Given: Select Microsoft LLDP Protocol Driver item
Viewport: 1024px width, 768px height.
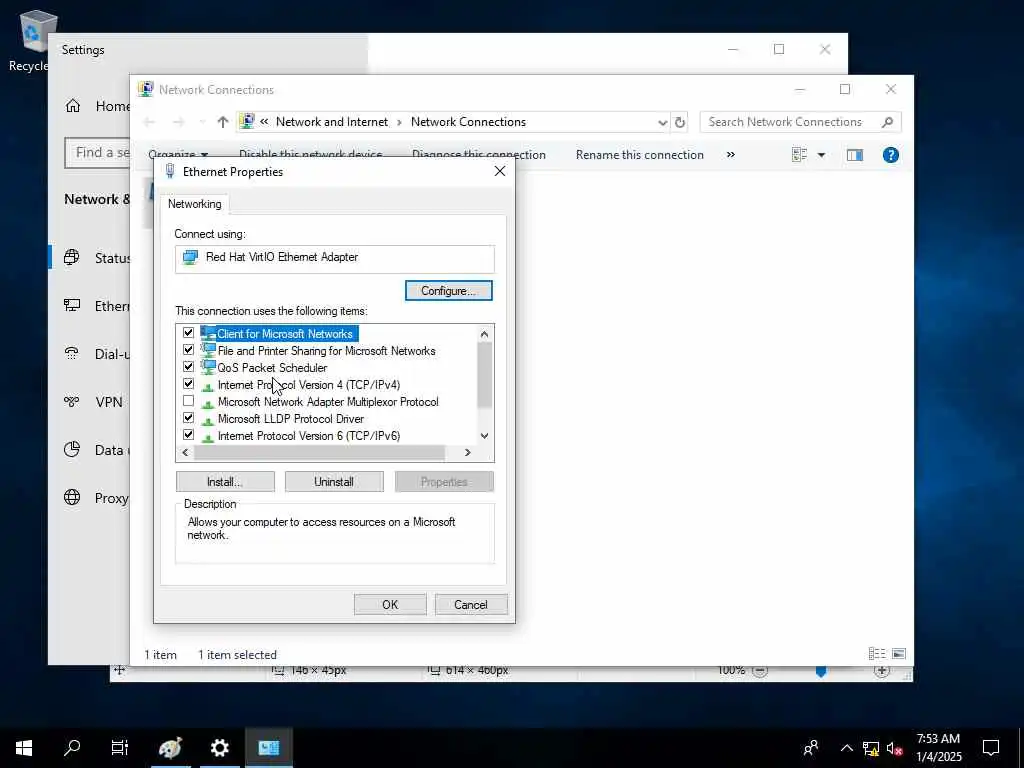Looking at the screenshot, I should [291, 419].
